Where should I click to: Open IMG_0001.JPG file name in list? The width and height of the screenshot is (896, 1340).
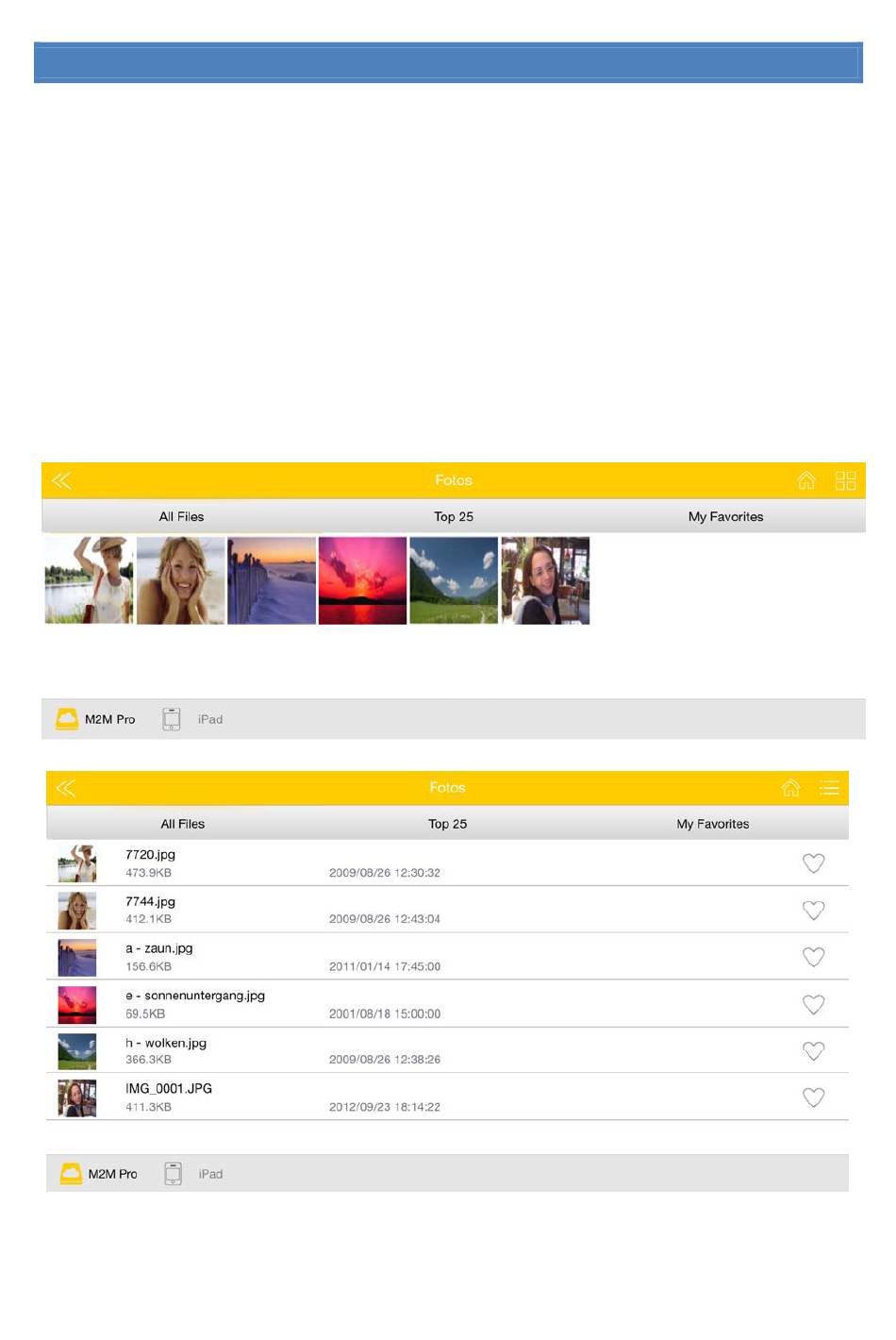pyautogui.click(x=169, y=1089)
